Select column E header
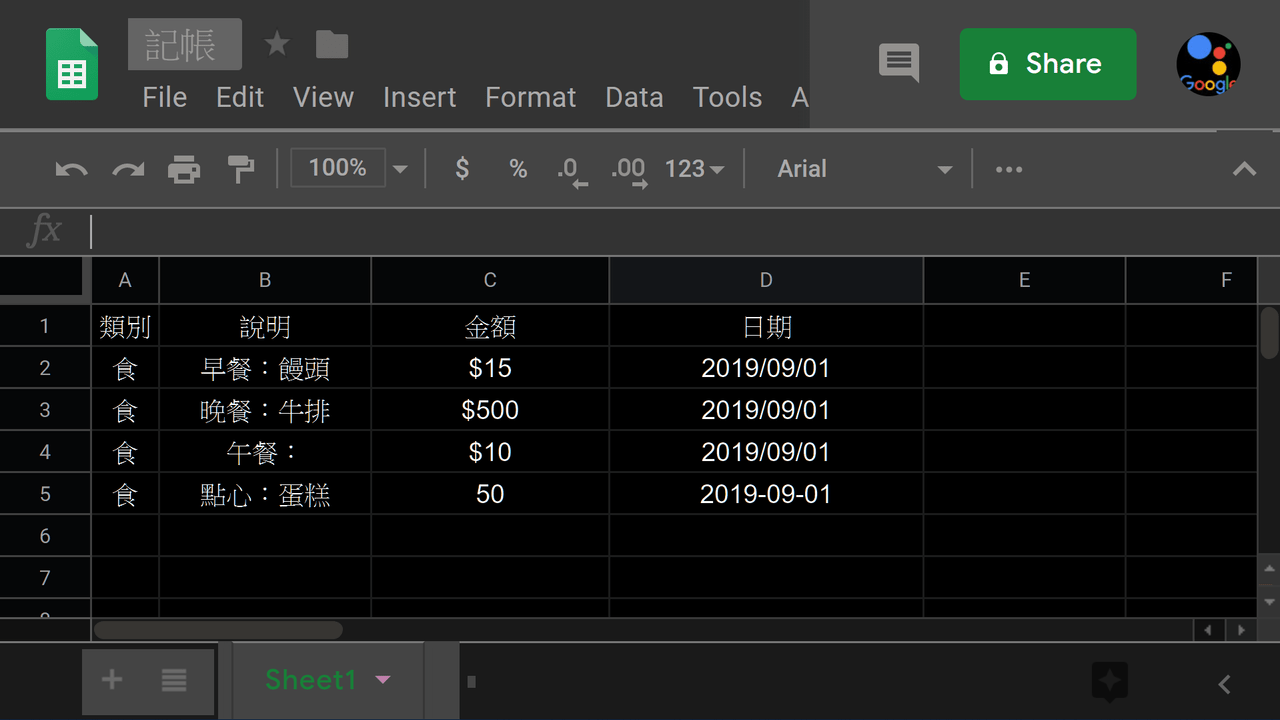 coord(1024,280)
